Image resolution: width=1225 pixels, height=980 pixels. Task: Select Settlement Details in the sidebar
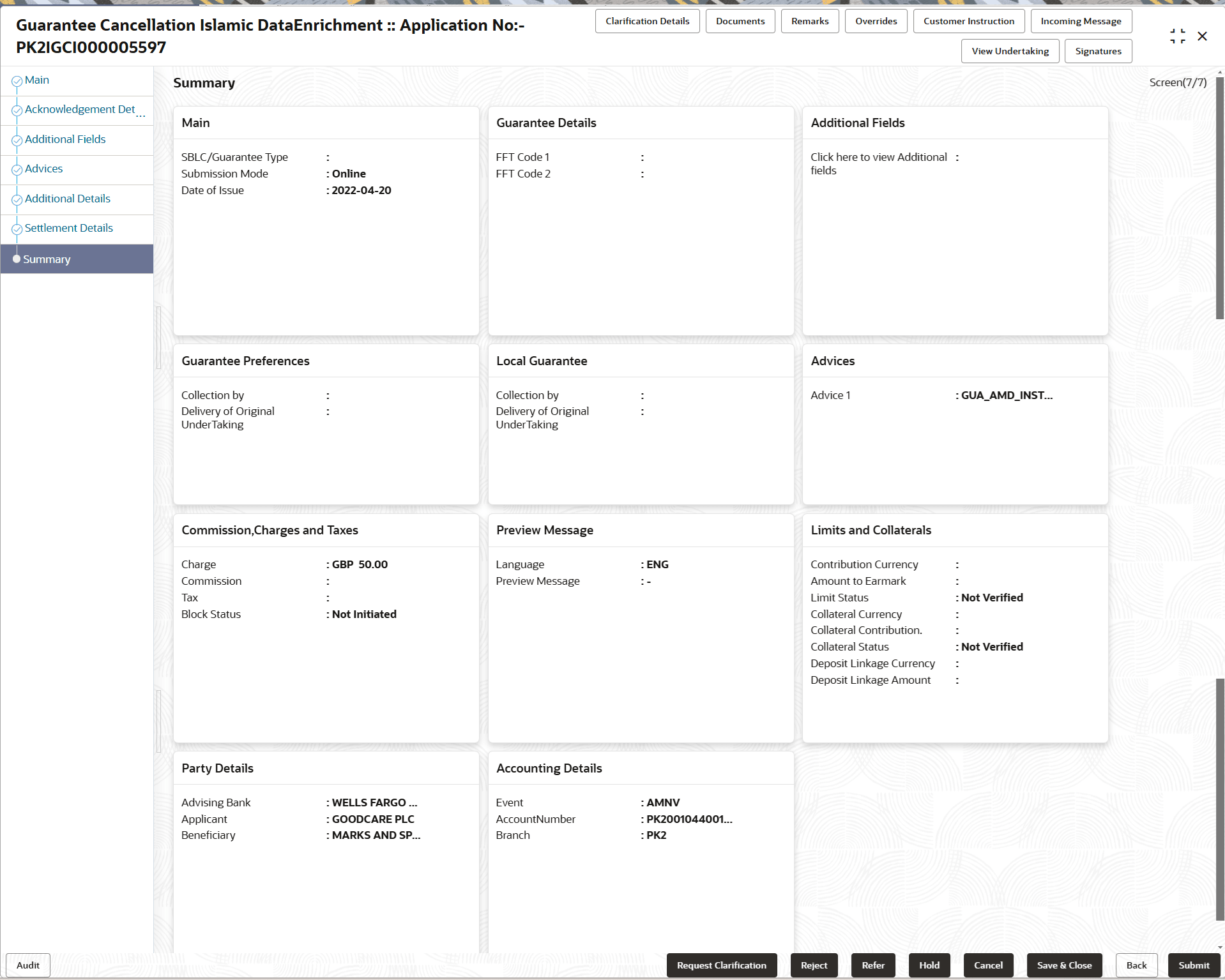pos(68,228)
